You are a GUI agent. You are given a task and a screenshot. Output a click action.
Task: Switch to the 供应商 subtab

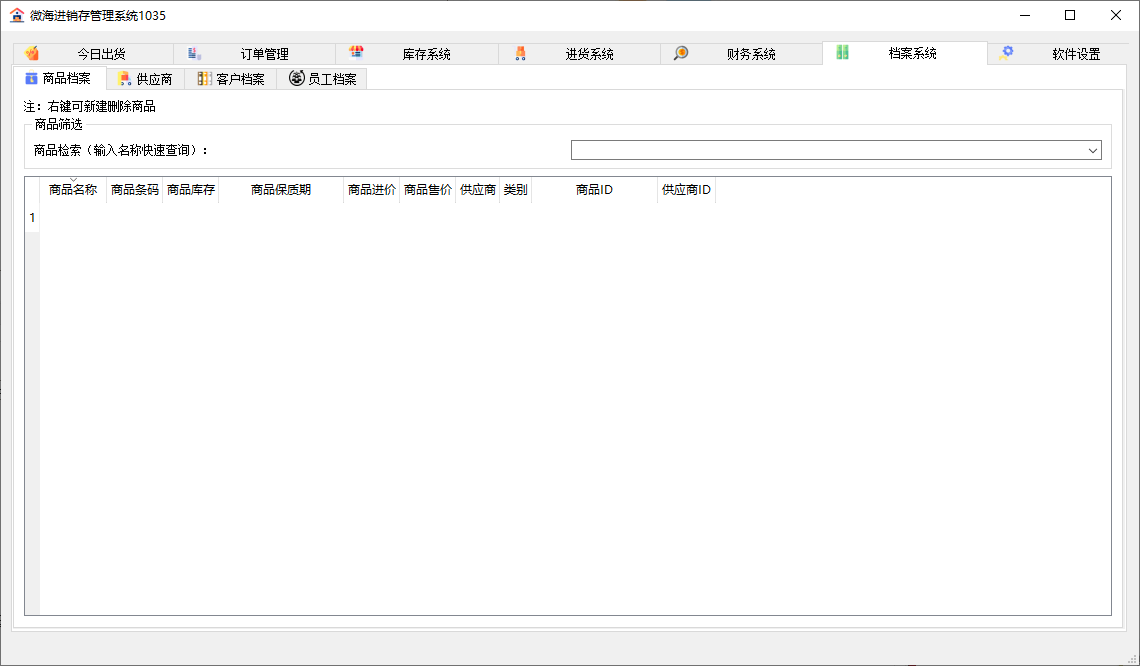coord(145,79)
